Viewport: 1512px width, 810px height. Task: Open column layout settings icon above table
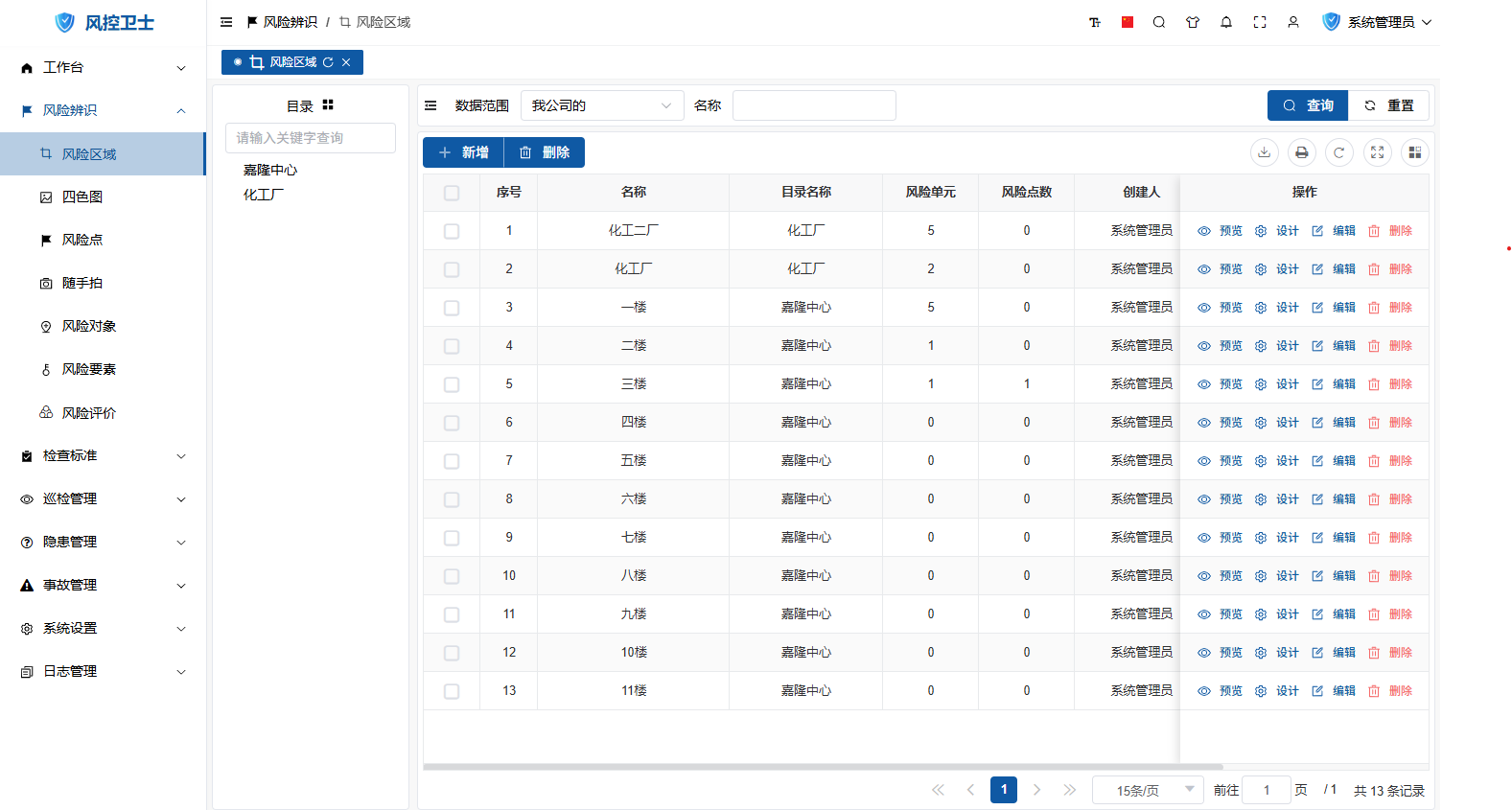[x=1414, y=152]
